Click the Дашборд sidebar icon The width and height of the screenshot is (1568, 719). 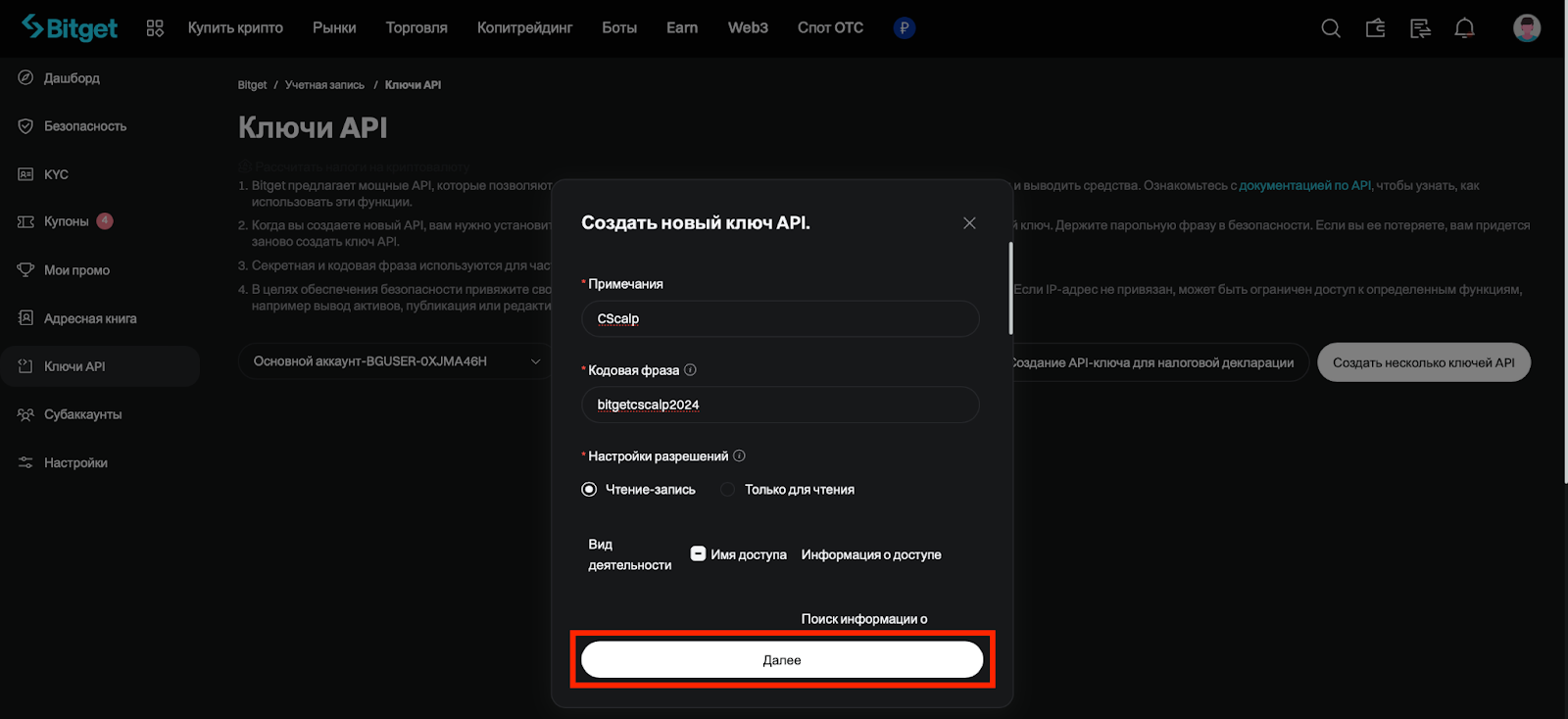25,77
